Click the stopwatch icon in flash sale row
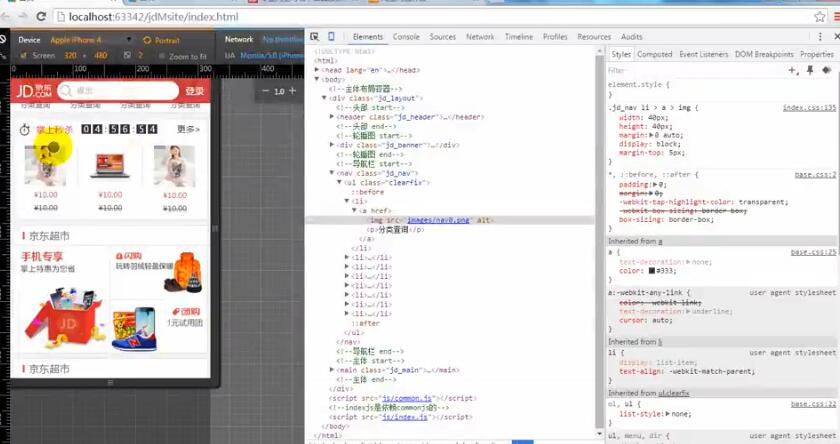This screenshot has height=444, width=840. (25, 130)
